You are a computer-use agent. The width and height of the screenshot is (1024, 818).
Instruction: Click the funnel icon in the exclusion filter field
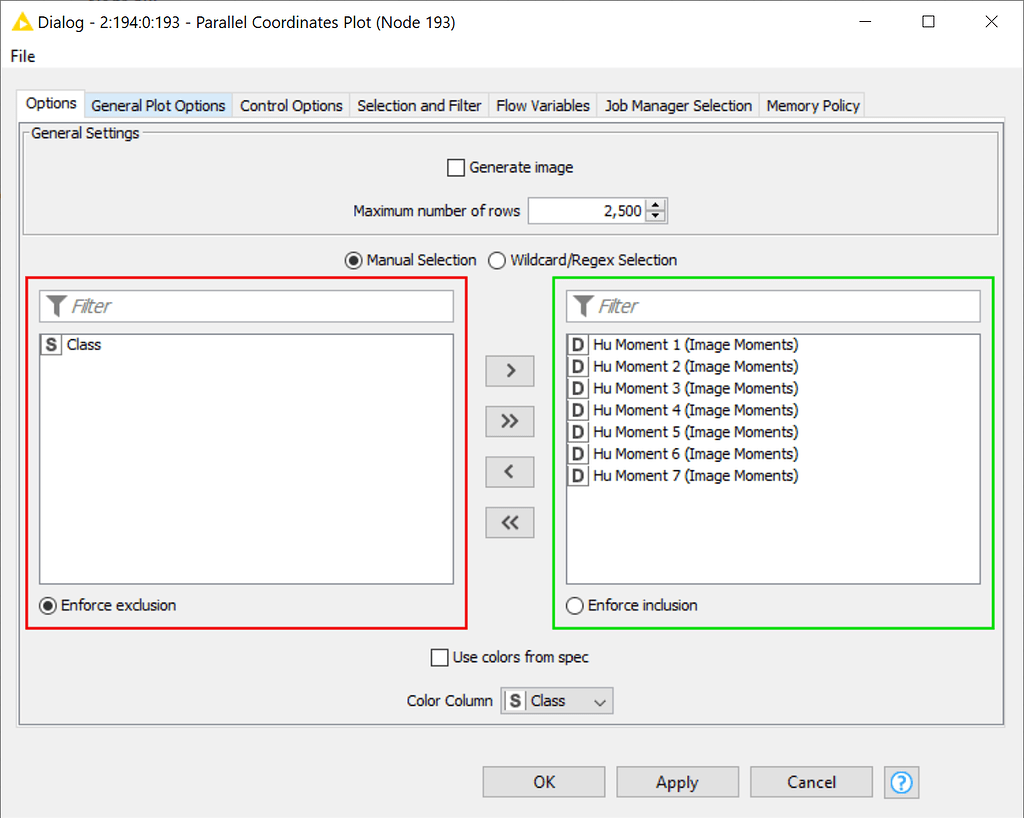click(56, 306)
